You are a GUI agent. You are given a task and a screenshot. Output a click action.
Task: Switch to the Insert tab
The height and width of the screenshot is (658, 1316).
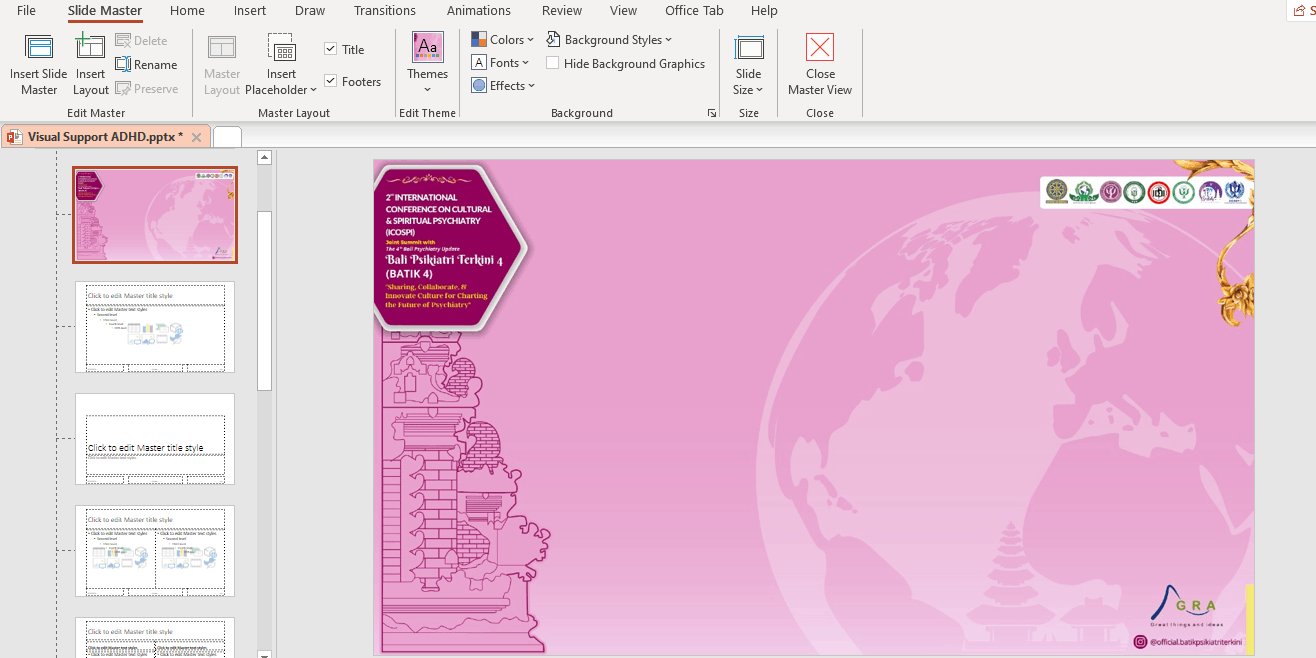tap(250, 11)
